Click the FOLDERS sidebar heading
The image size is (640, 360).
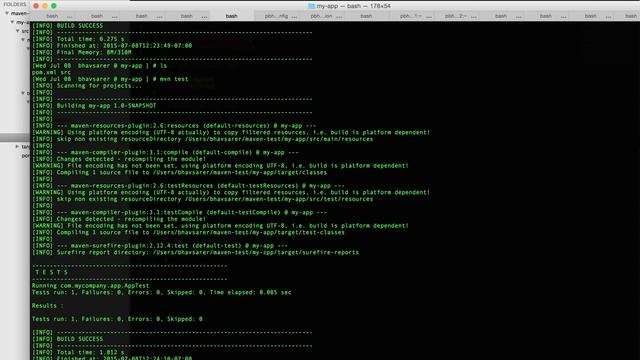[x=15, y=4]
